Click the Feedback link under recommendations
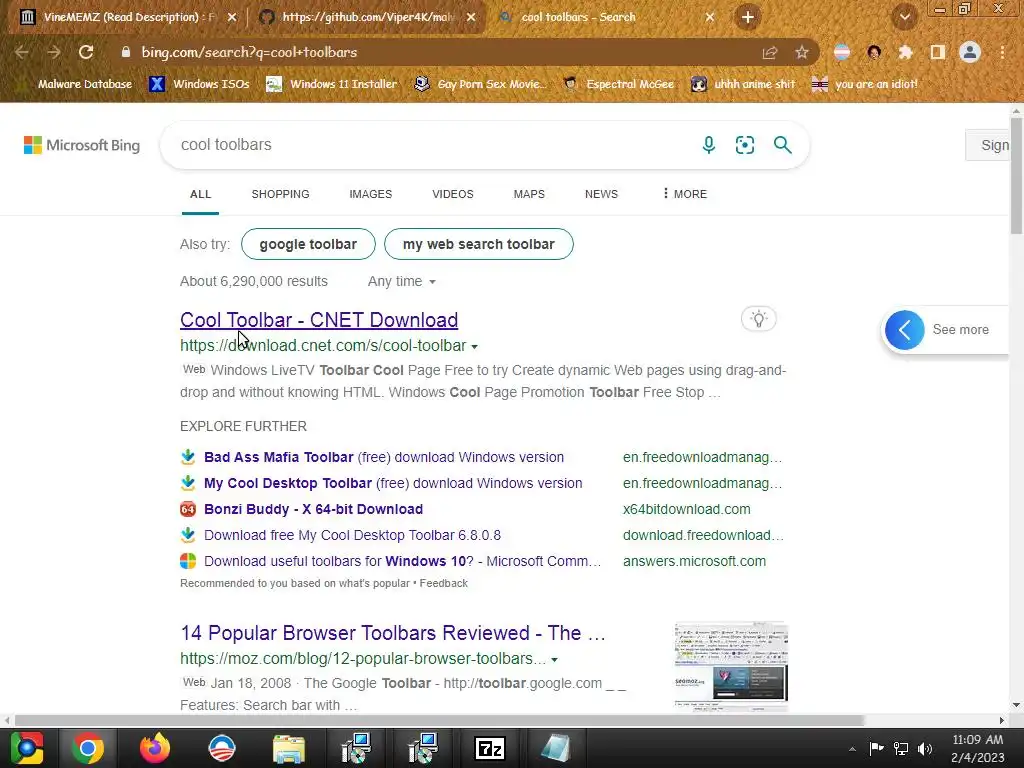 coord(443,583)
